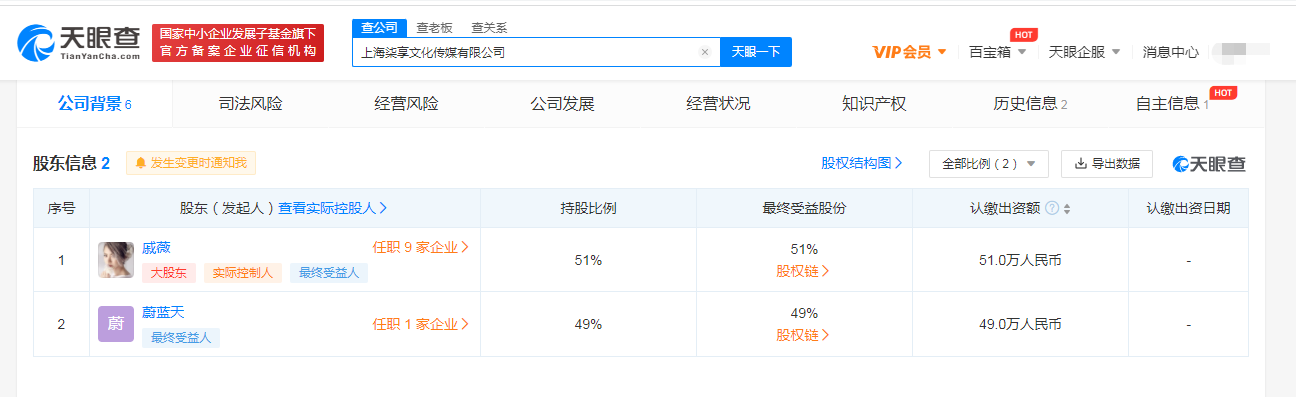Open the 知识产权 tab
This screenshot has width=1296, height=397.
click(874, 104)
